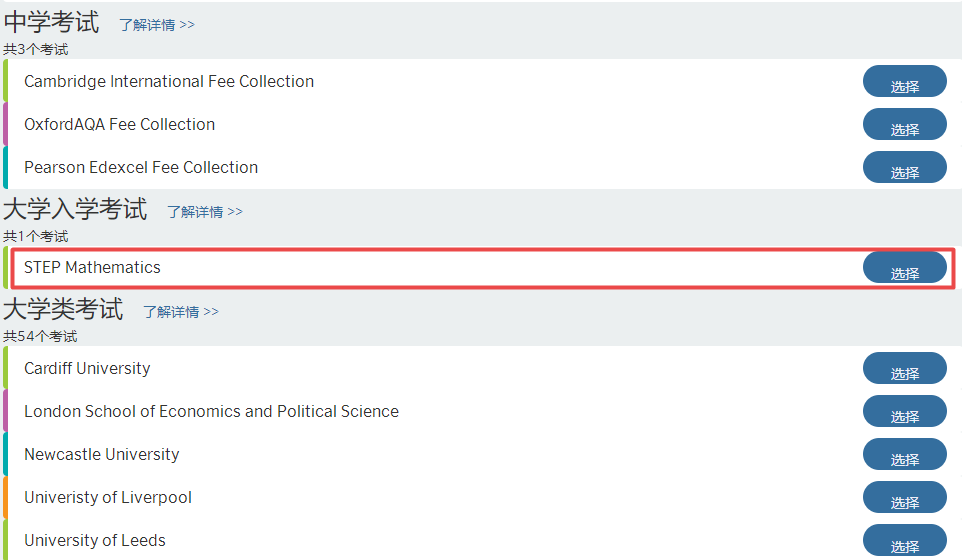Screen dimensions: 962x560
Task: Open 了解详情 link next to 大学类考试
Action: pos(181,312)
